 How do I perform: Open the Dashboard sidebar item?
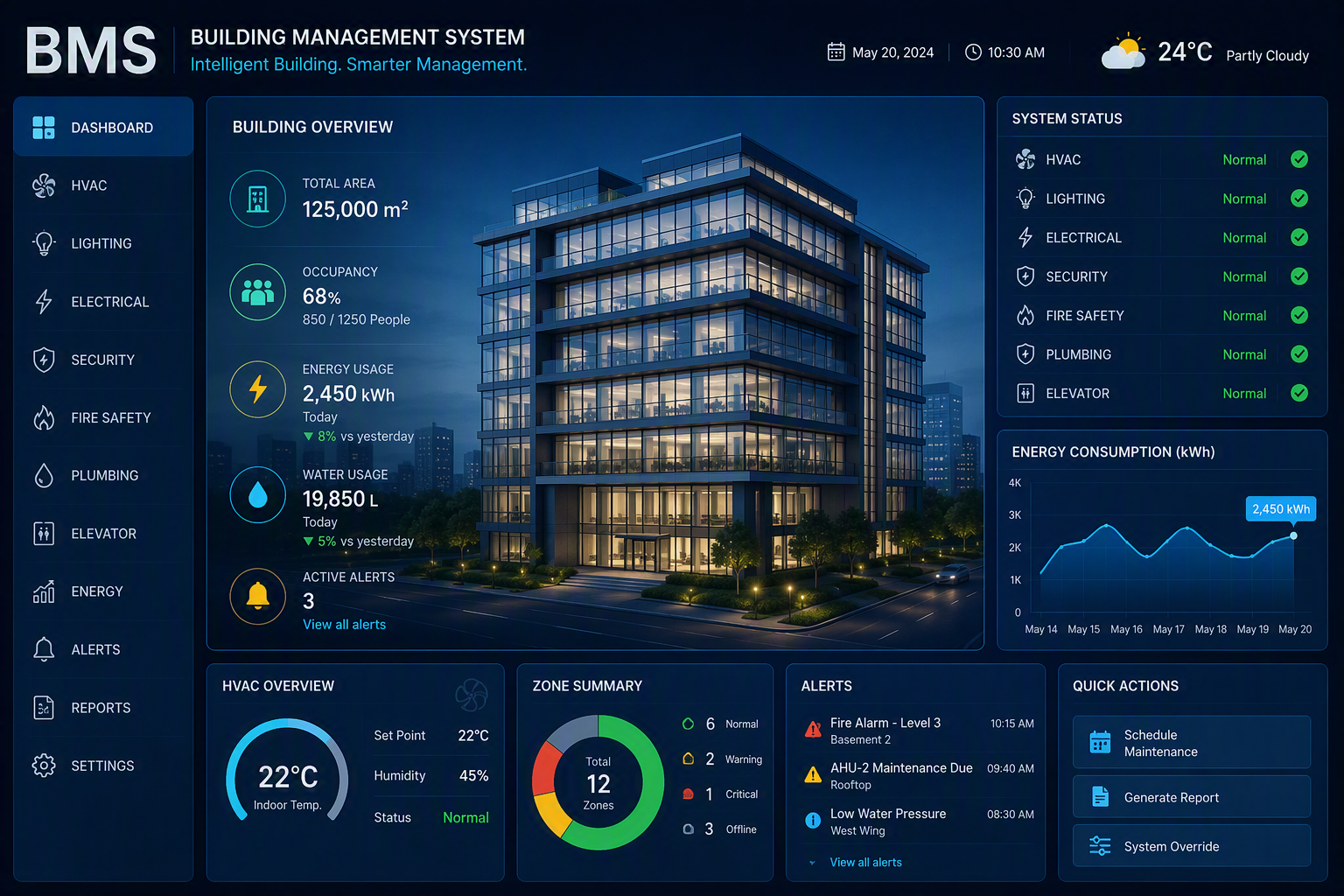tap(103, 127)
